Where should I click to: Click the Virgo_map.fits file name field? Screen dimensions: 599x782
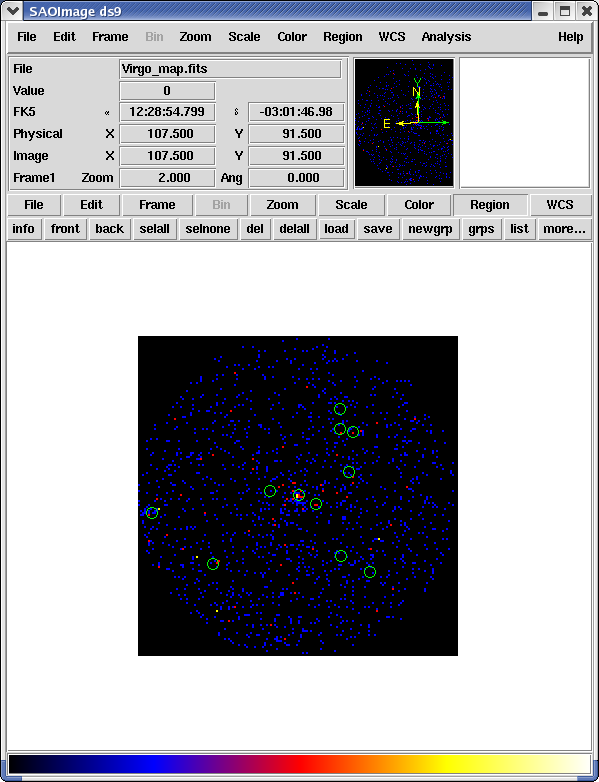coord(230,69)
